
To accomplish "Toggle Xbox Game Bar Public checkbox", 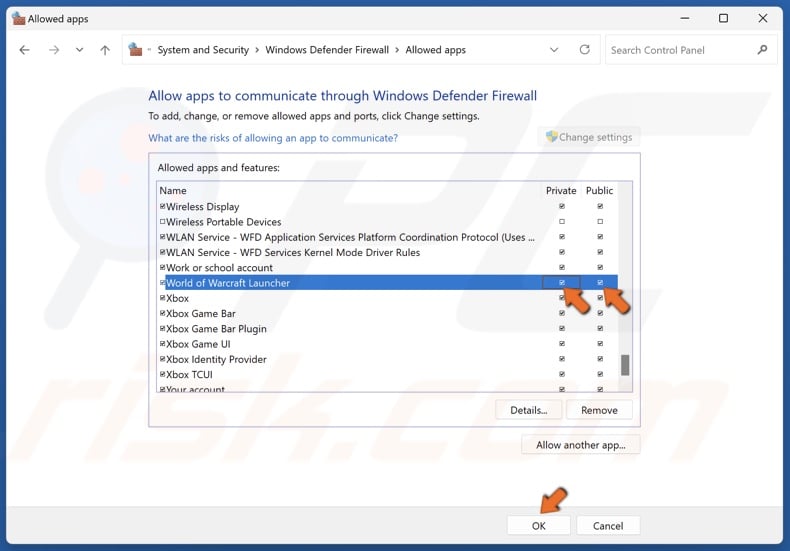I will pos(600,313).
